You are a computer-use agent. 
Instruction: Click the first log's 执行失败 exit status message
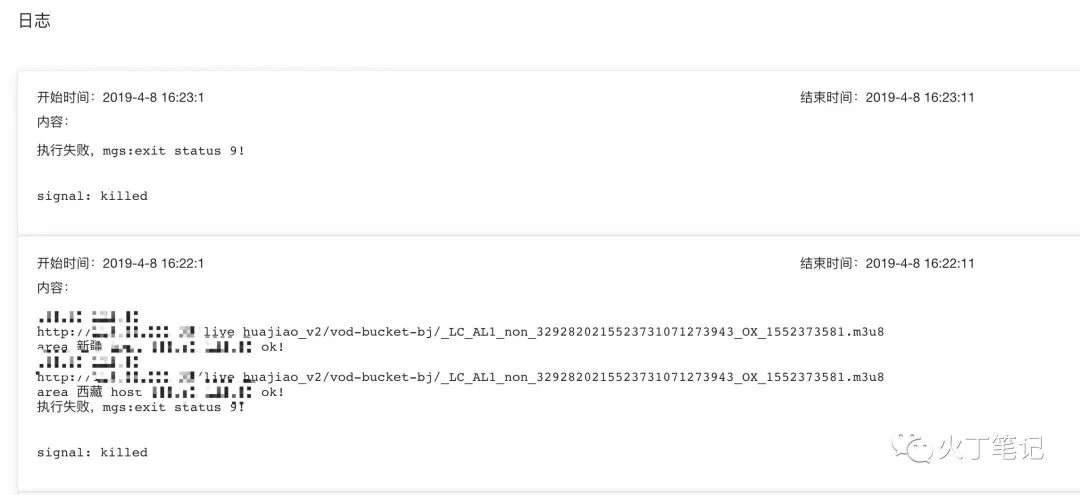(x=141, y=151)
